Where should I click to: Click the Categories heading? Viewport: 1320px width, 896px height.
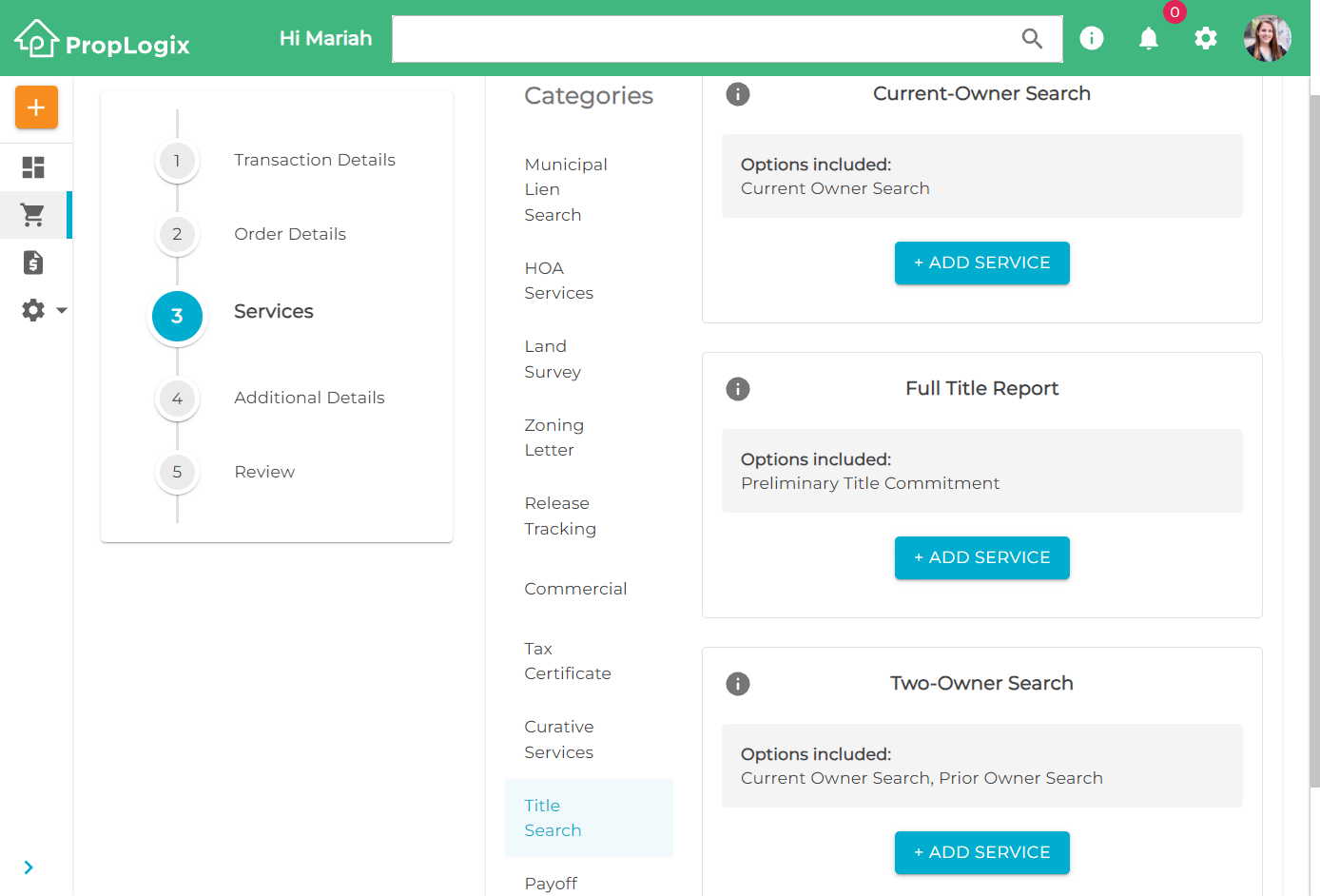[589, 96]
